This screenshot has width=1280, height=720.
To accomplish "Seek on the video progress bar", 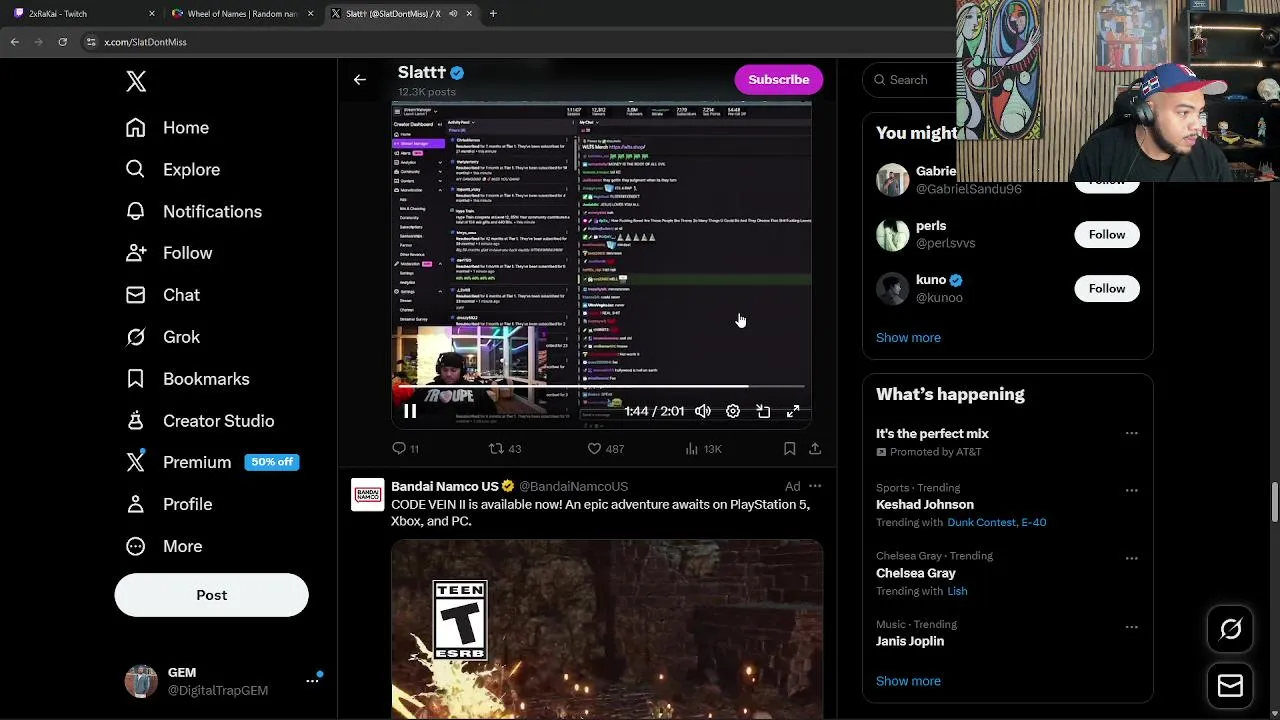I will pyautogui.click(x=601, y=386).
